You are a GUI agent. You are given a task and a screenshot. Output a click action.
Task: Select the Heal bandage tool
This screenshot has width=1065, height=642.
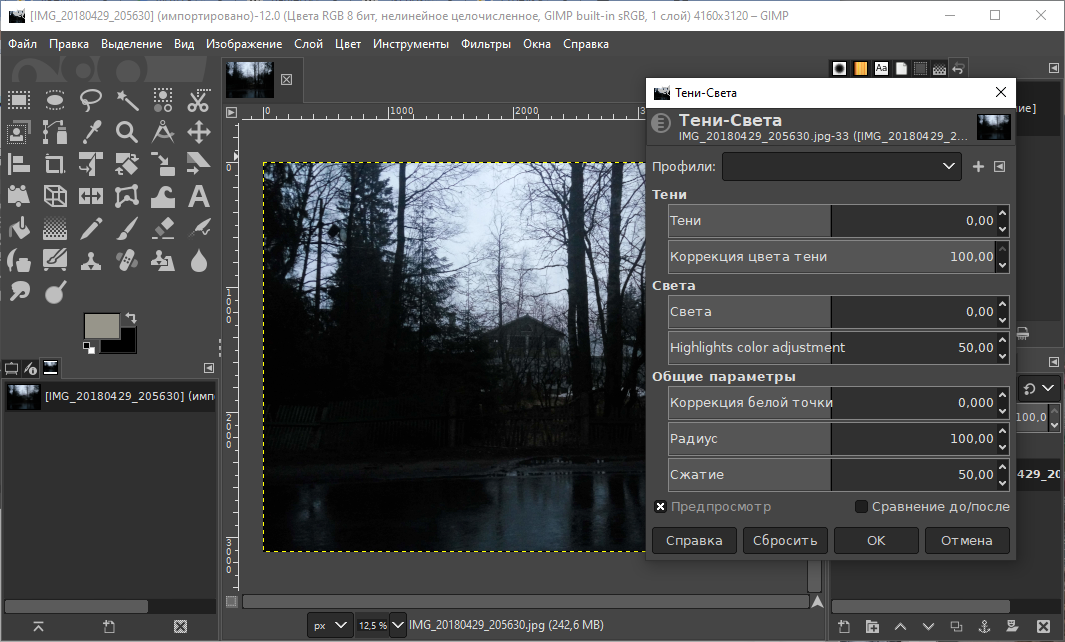[x=127, y=260]
